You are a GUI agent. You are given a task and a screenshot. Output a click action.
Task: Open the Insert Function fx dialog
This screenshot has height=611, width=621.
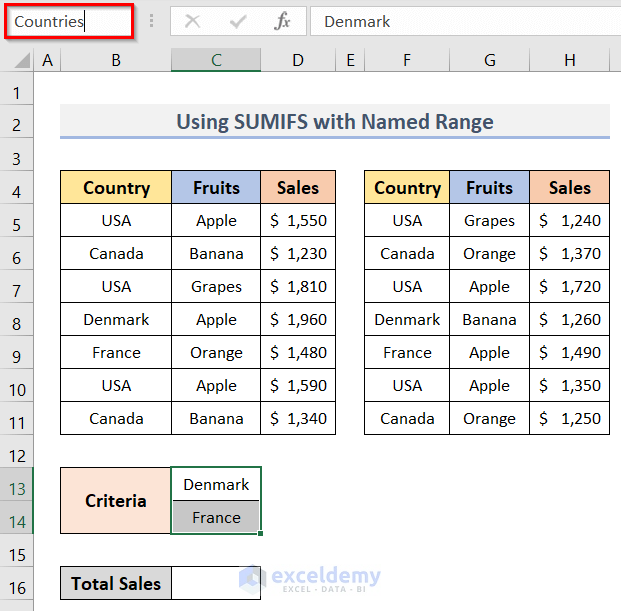click(x=283, y=21)
